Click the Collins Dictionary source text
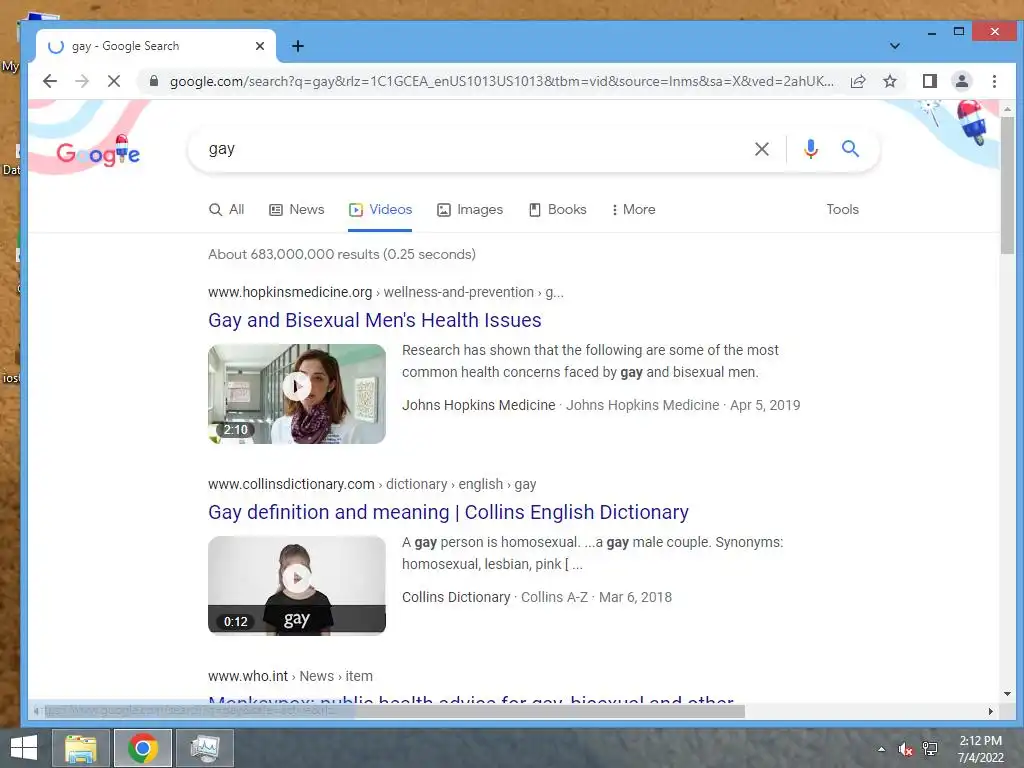Viewport: 1024px width, 768px height. [x=456, y=597]
